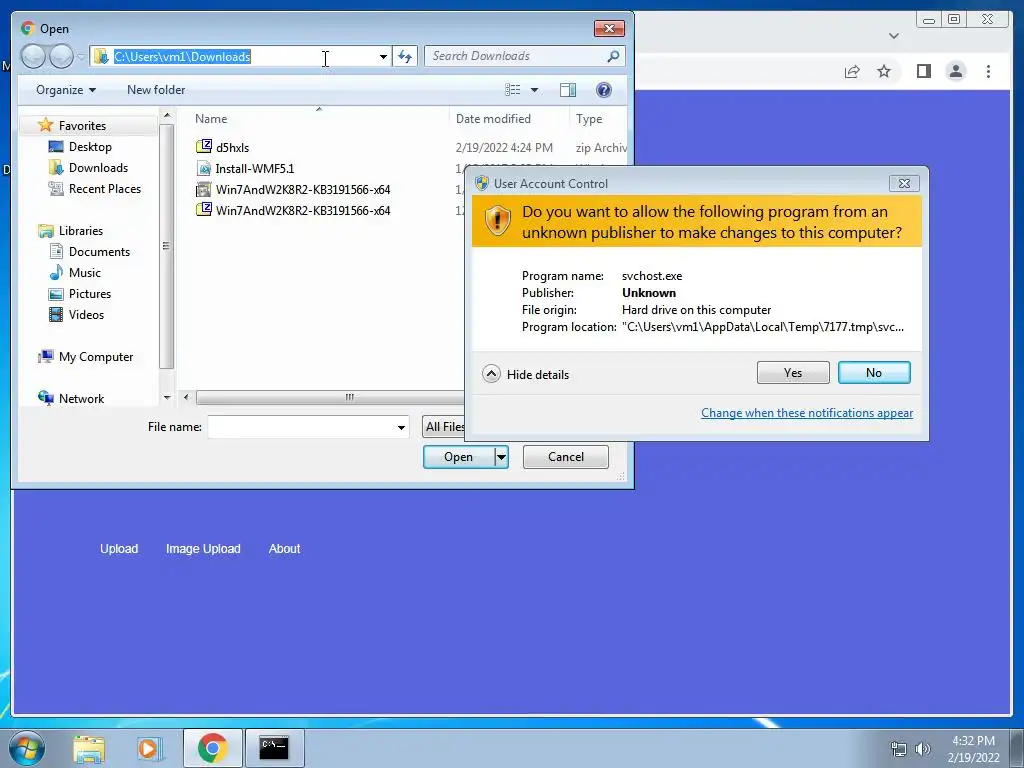This screenshot has width=1024, height=768.
Task: Cancel the Open file dialog
Action: [566, 457]
